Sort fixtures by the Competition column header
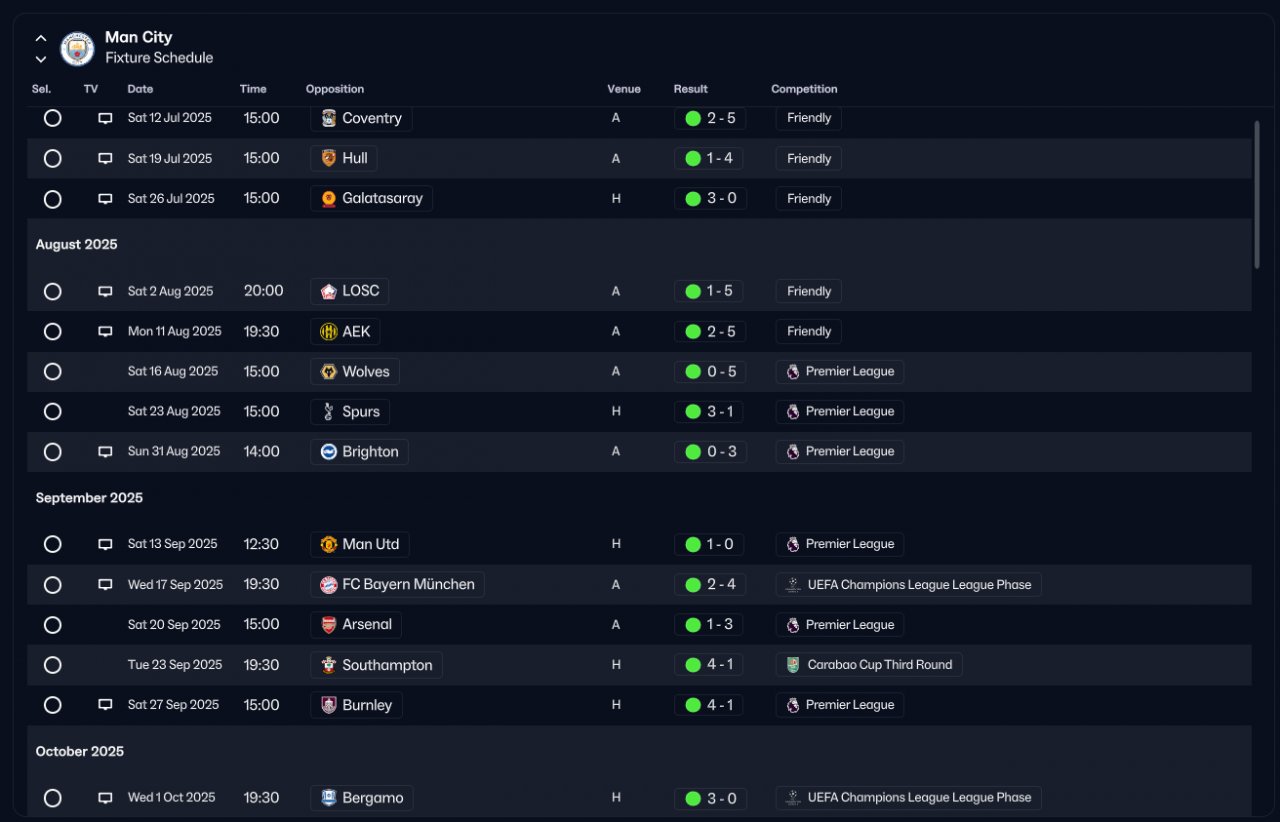This screenshot has height=822, width=1280. click(x=804, y=89)
